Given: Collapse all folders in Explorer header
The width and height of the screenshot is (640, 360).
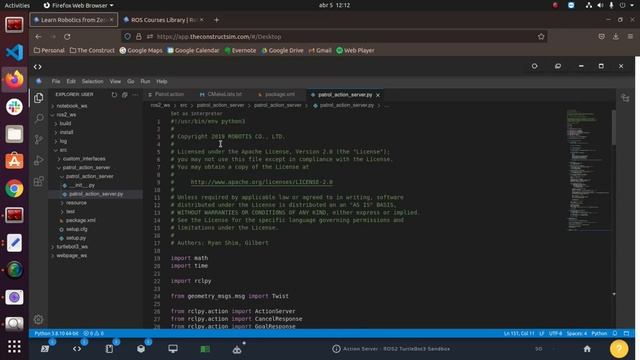Looking at the screenshot, I should click(x=124, y=95).
